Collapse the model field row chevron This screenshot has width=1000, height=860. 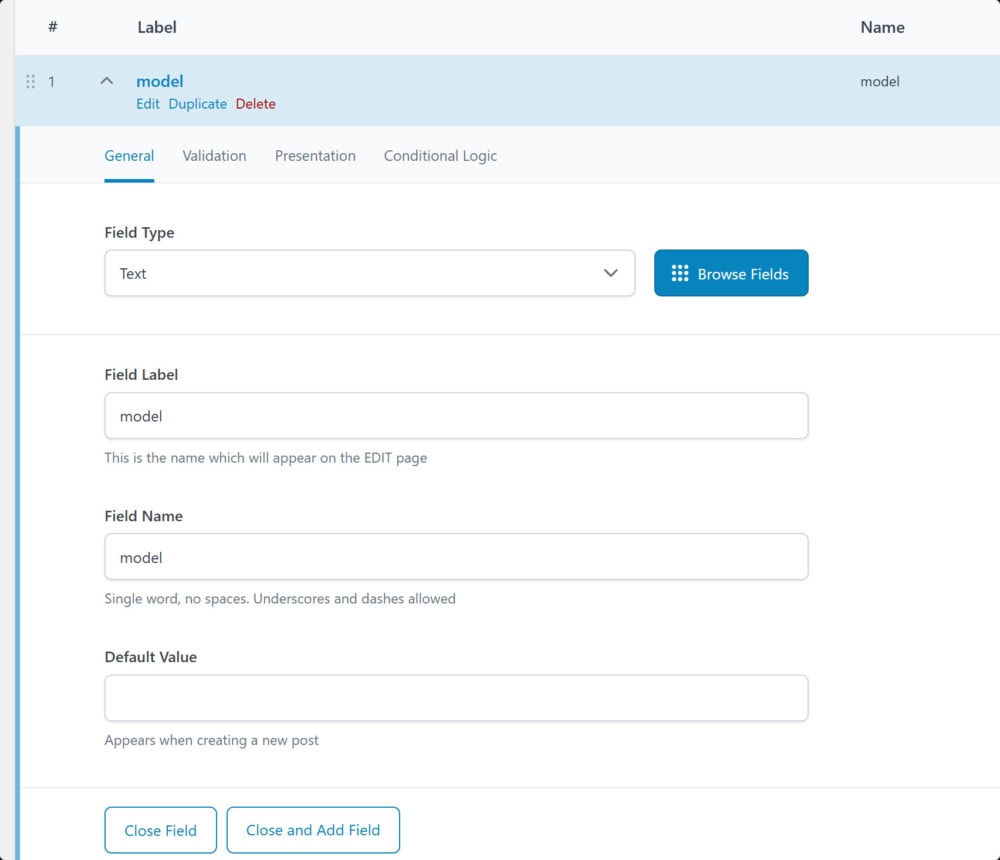click(107, 82)
